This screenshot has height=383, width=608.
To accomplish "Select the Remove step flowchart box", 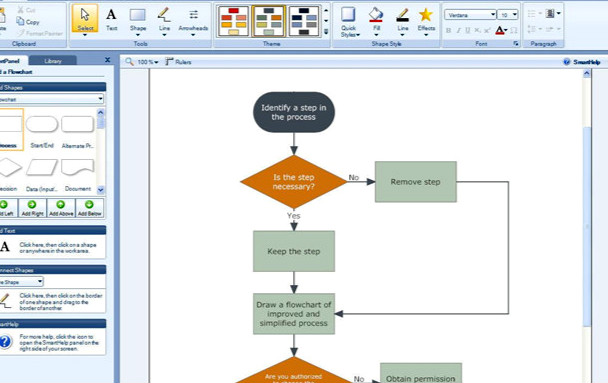I will [x=416, y=182].
